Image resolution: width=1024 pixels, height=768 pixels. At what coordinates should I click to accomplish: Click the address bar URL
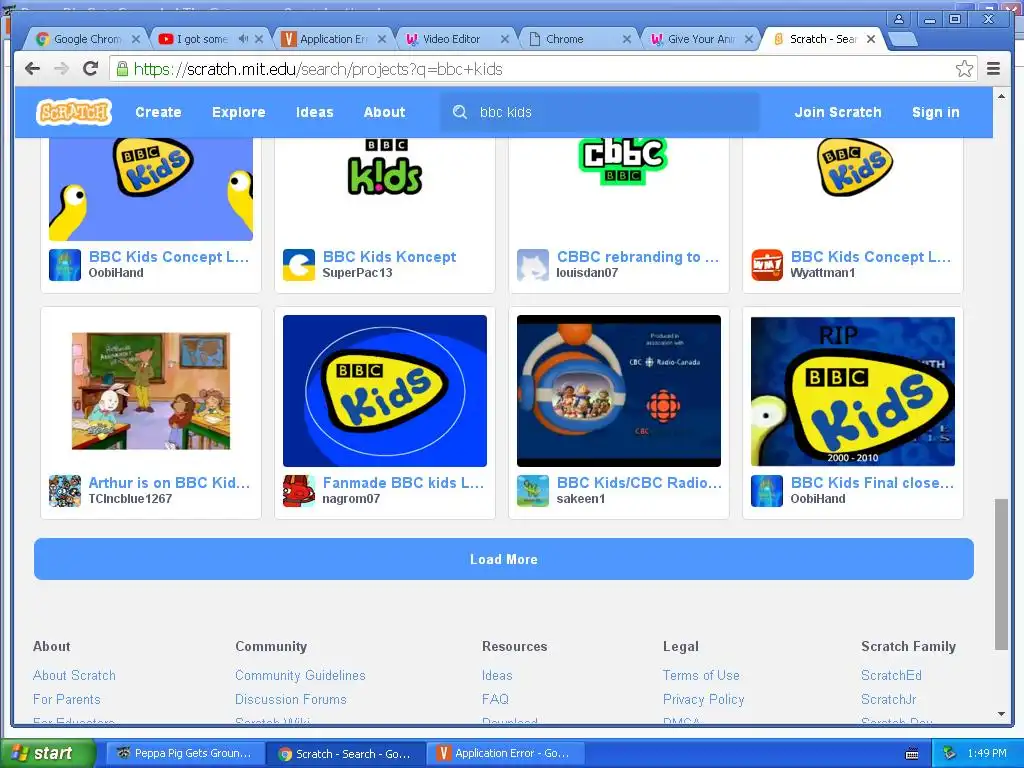pos(318,69)
